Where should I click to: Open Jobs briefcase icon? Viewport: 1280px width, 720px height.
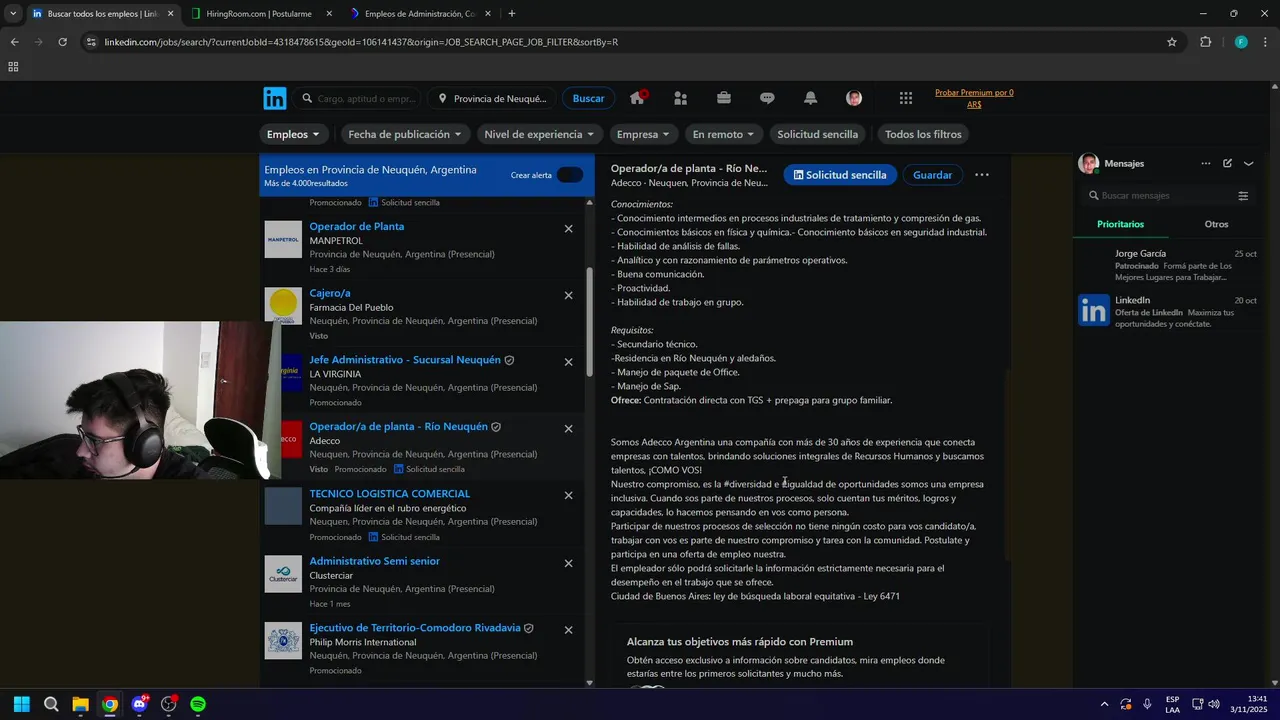point(724,98)
